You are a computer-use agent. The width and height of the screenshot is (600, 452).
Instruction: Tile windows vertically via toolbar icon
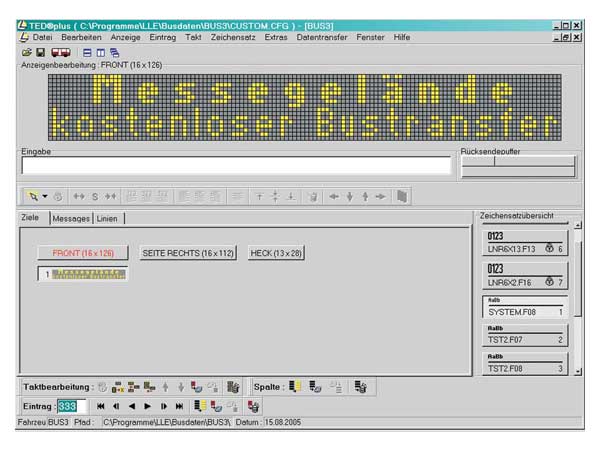pos(101,52)
